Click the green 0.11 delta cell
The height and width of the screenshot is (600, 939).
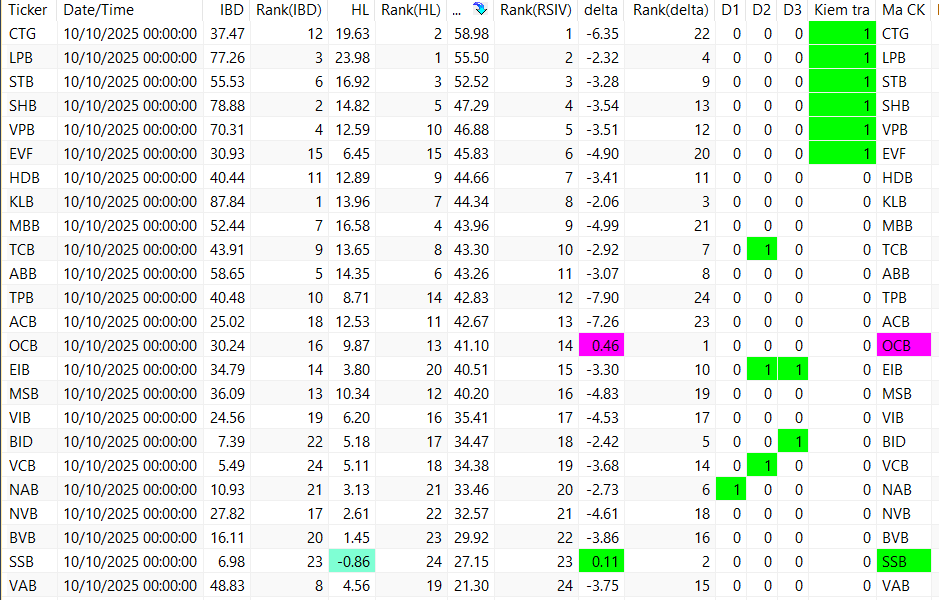601,561
